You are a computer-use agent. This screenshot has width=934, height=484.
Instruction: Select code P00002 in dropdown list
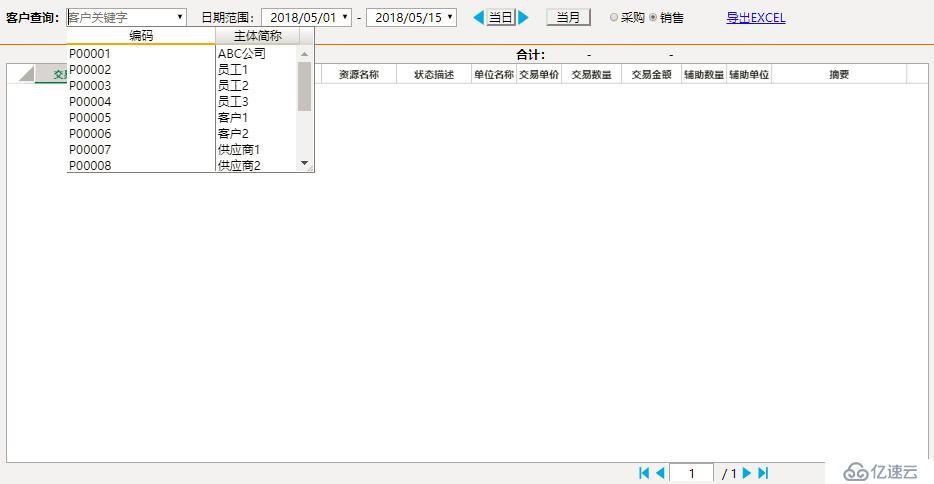coord(90,70)
